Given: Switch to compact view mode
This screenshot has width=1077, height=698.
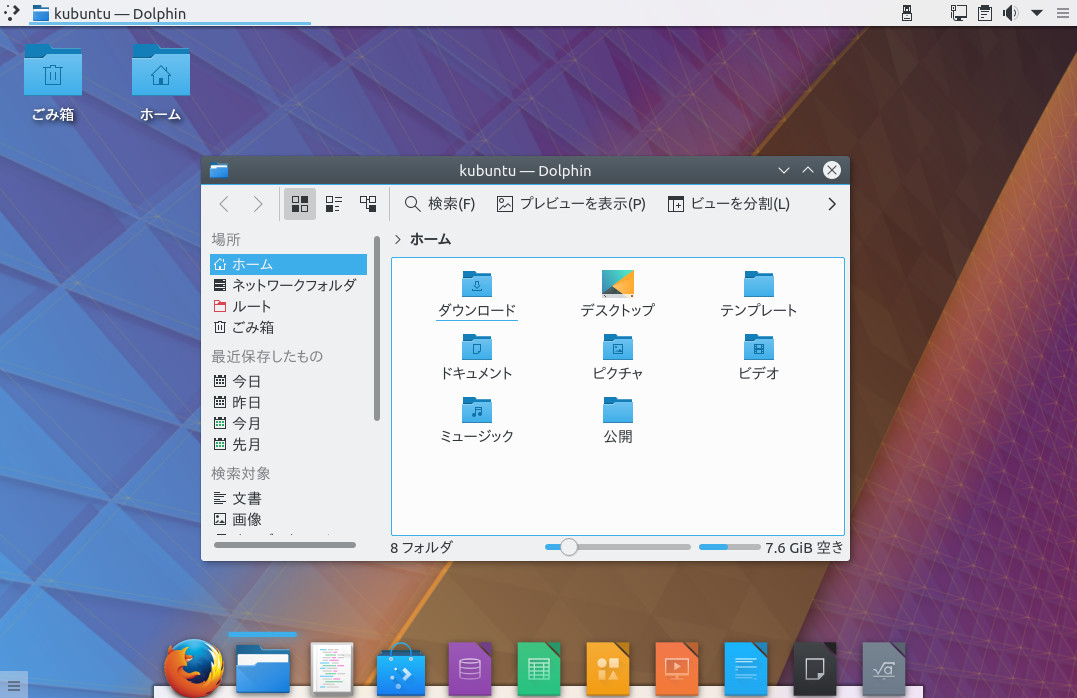Looking at the screenshot, I should (334, 204).
